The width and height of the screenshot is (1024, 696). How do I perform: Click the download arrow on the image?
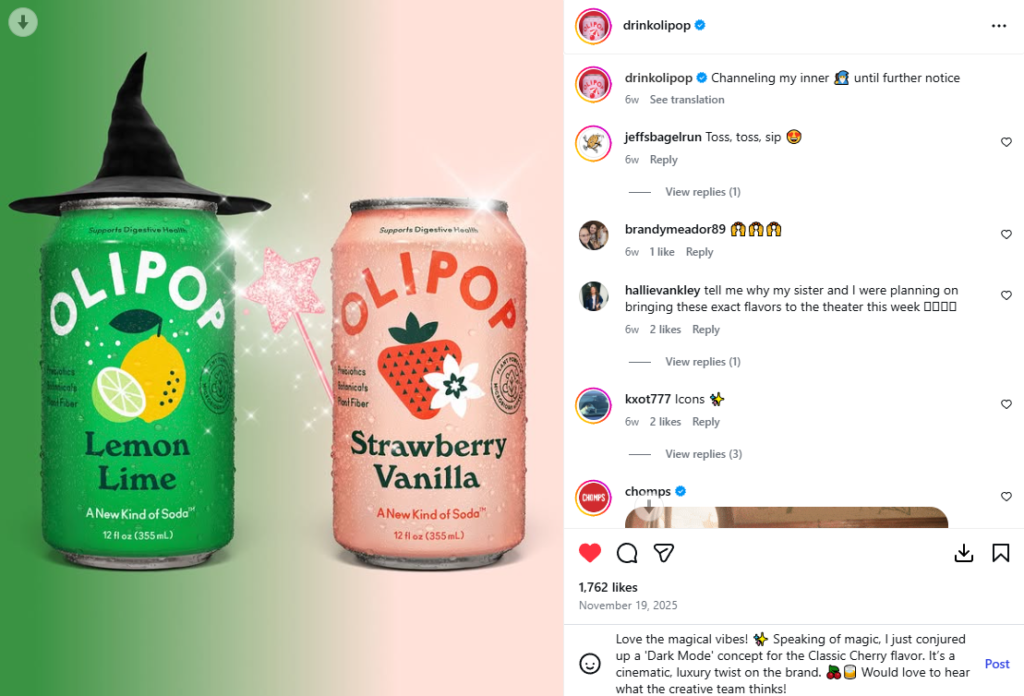click(x=23, y=22)
